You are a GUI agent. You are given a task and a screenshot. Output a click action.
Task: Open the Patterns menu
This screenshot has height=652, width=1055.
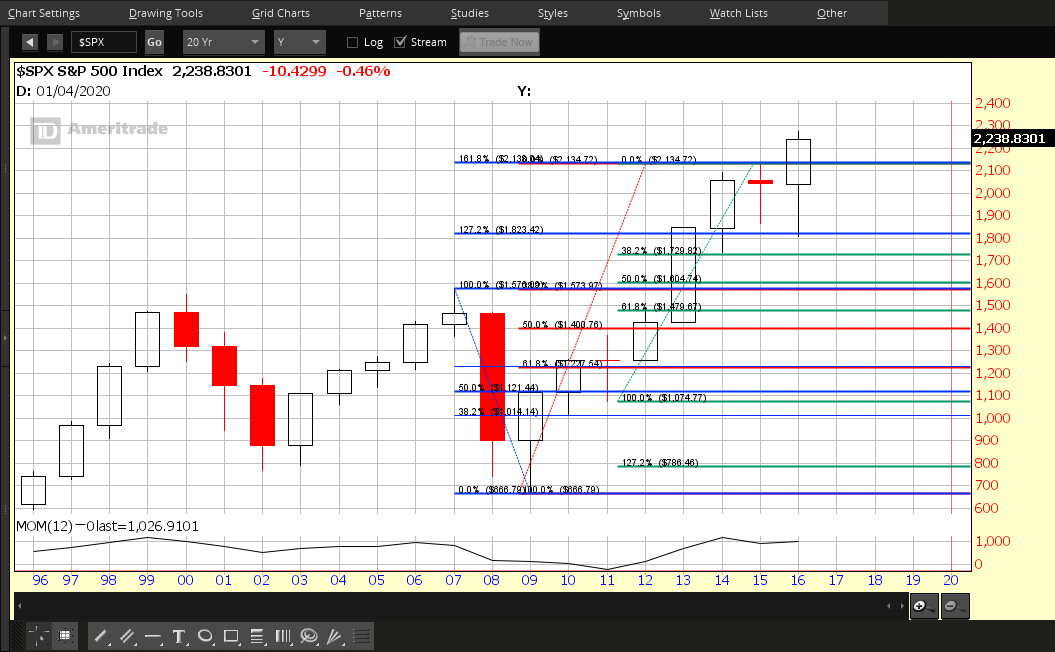(x=380, y=13)
